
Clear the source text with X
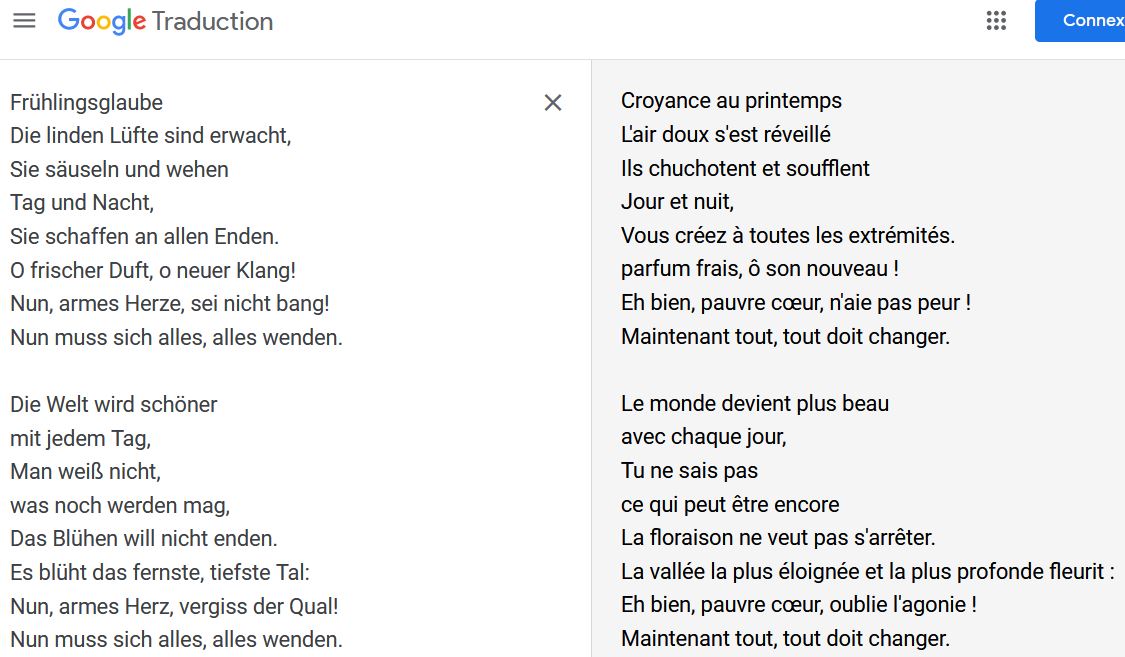[552, 103]
